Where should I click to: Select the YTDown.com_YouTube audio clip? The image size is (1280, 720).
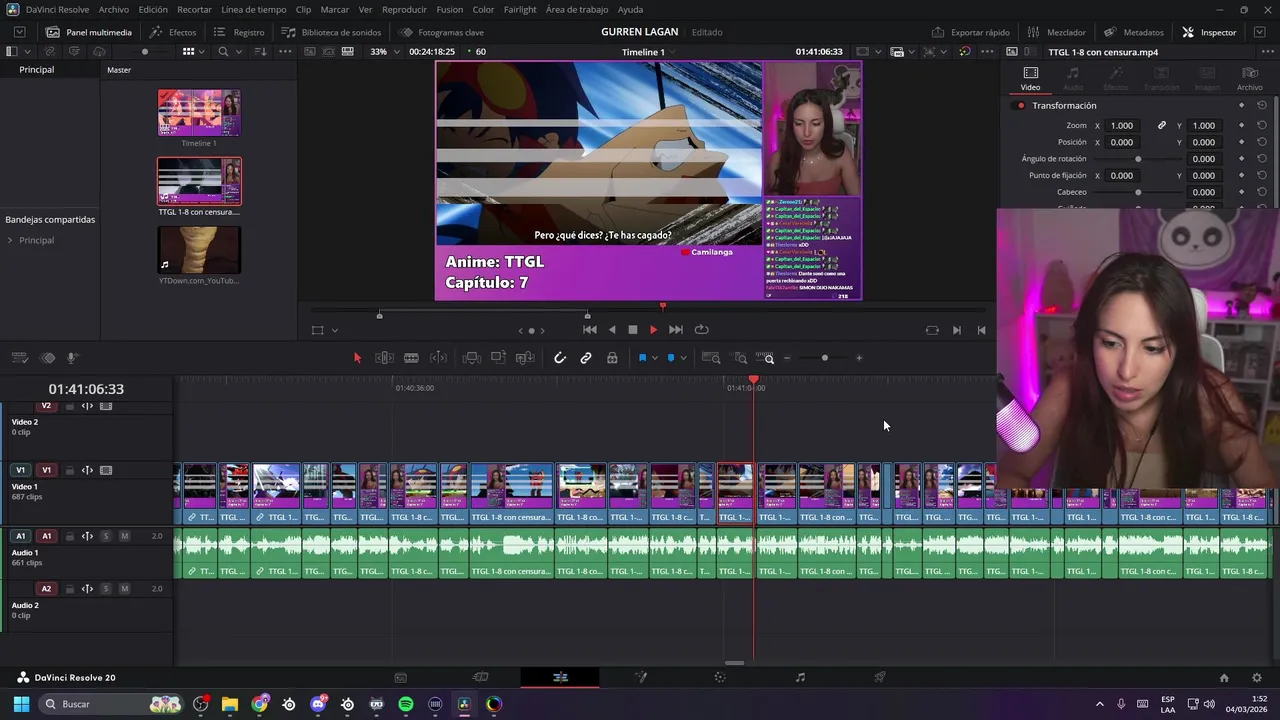tap(199, 250)
